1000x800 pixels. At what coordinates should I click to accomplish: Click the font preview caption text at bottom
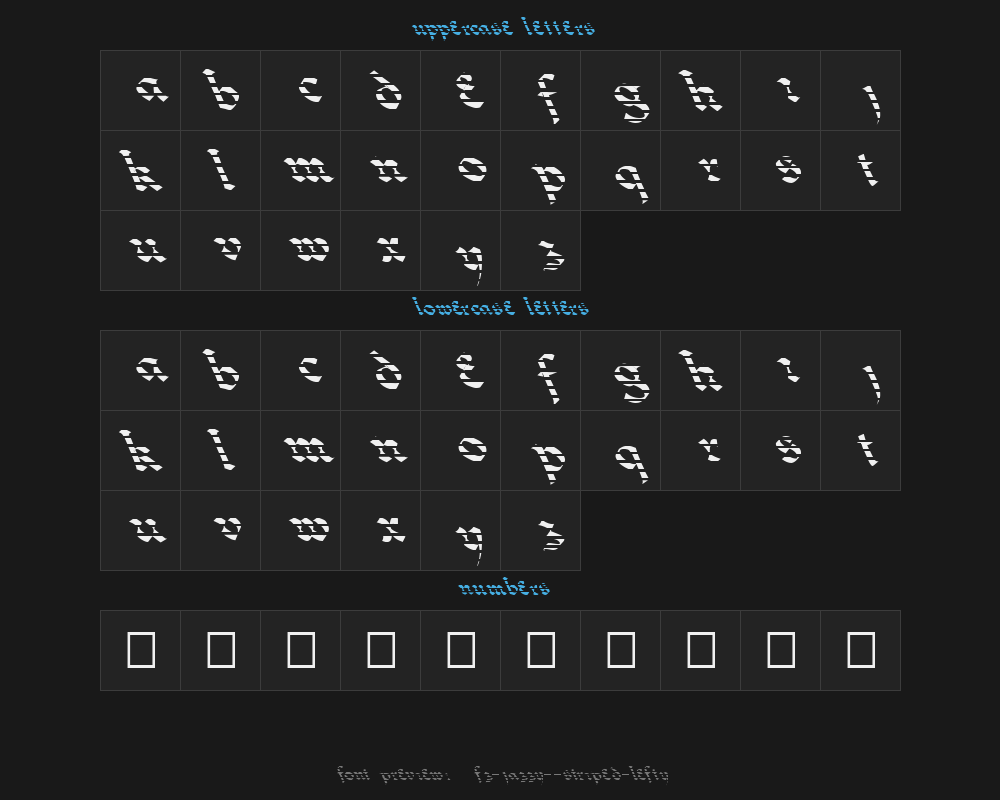click(x=502, y=774)
